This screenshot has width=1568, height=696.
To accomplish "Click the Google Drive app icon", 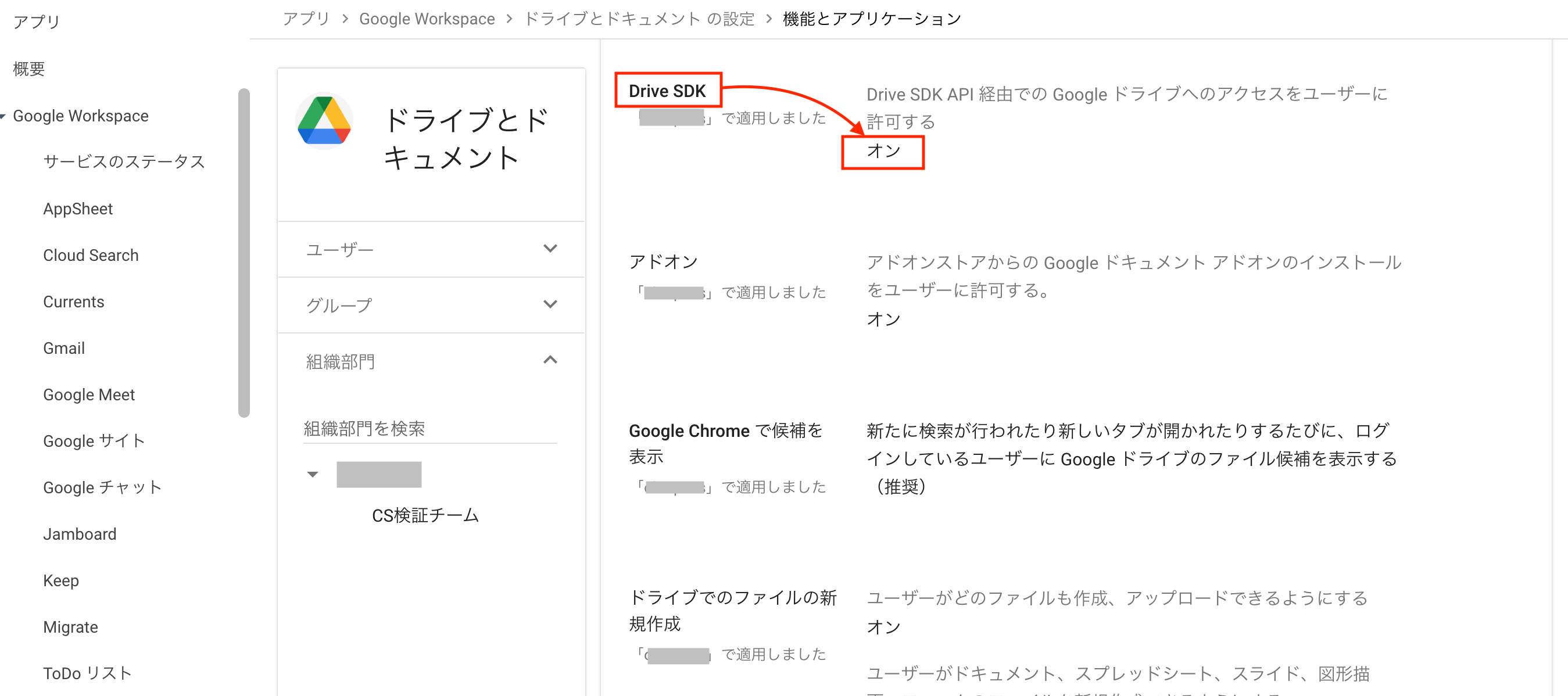I will coord(324,121).
